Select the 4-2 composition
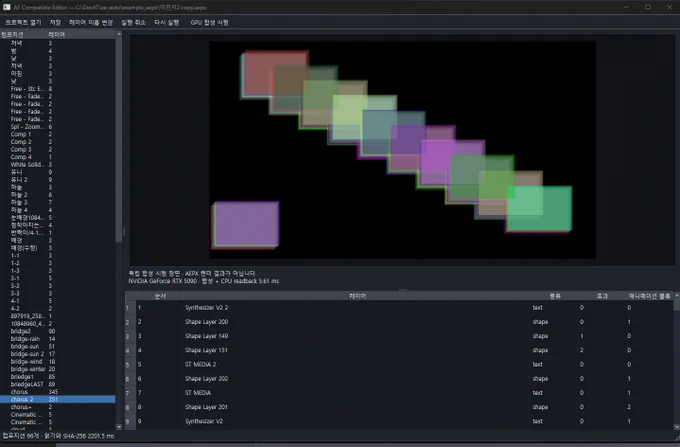Viewport: 680px width, 447px height. coord(58,309)
